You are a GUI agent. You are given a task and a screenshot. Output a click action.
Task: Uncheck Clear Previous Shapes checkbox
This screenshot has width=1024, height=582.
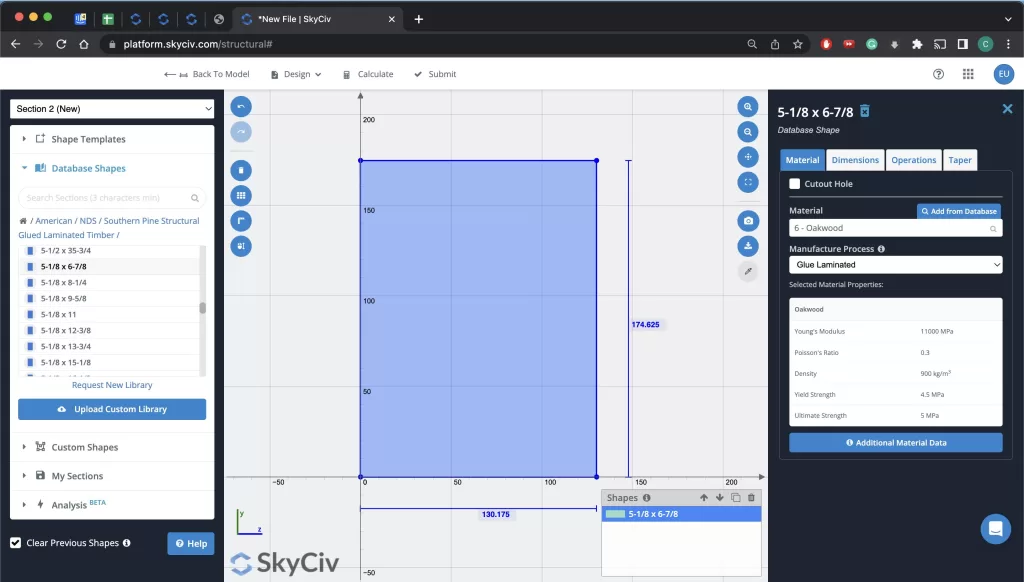pos(16,543)
